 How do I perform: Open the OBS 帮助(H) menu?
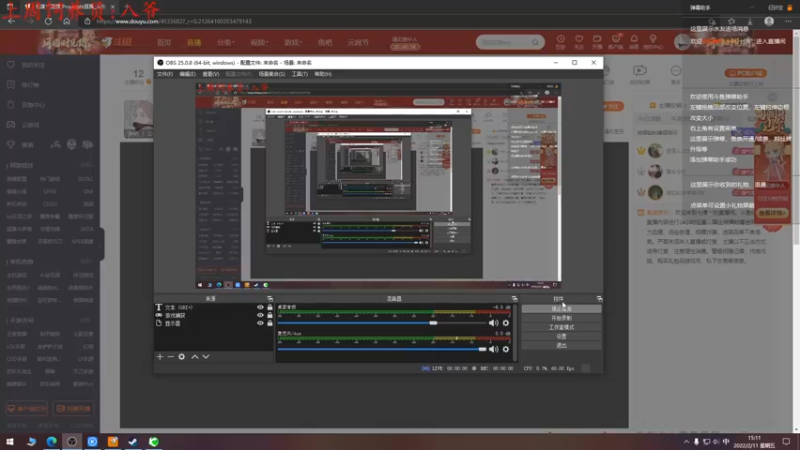tap(322, 74)
